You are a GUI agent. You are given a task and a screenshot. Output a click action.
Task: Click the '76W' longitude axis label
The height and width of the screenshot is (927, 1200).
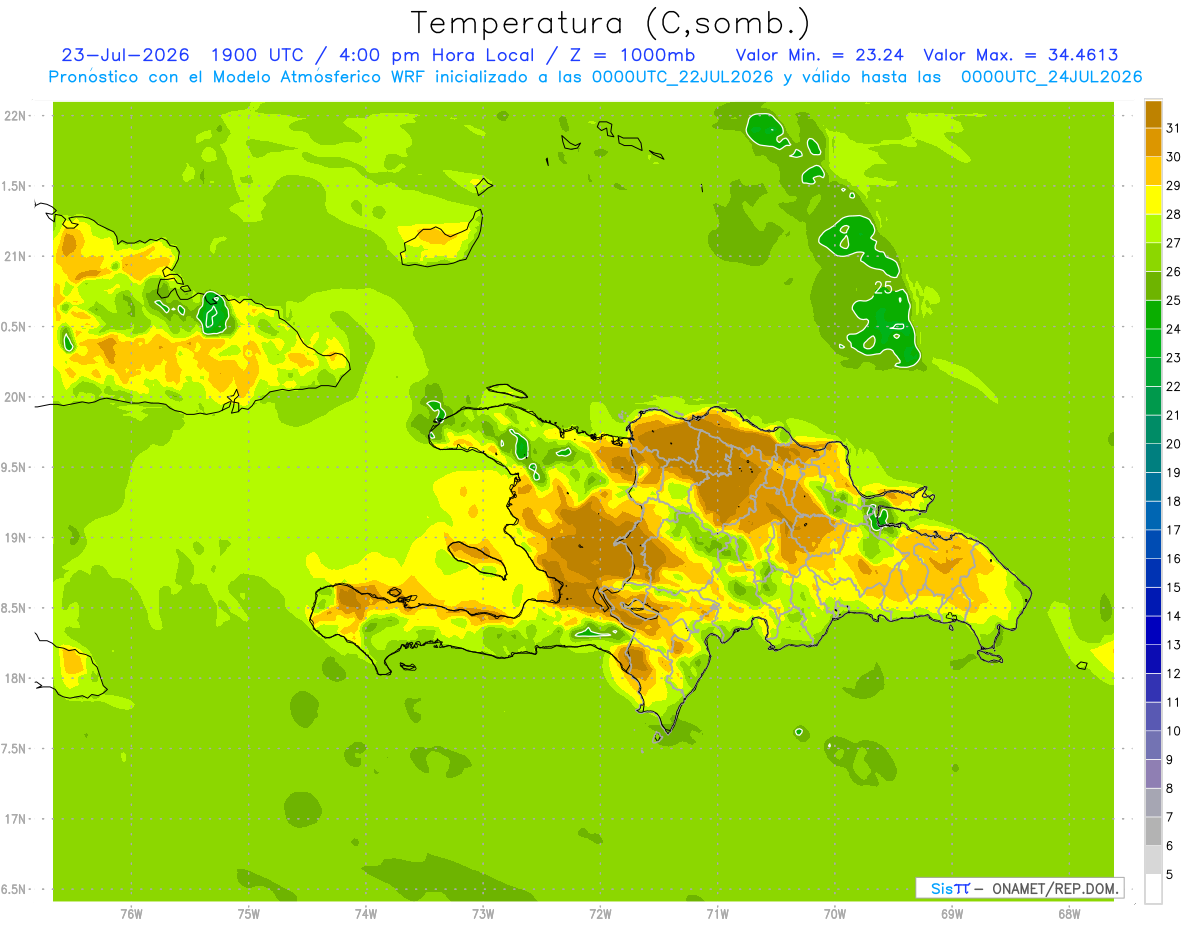(x=131, y=914)
